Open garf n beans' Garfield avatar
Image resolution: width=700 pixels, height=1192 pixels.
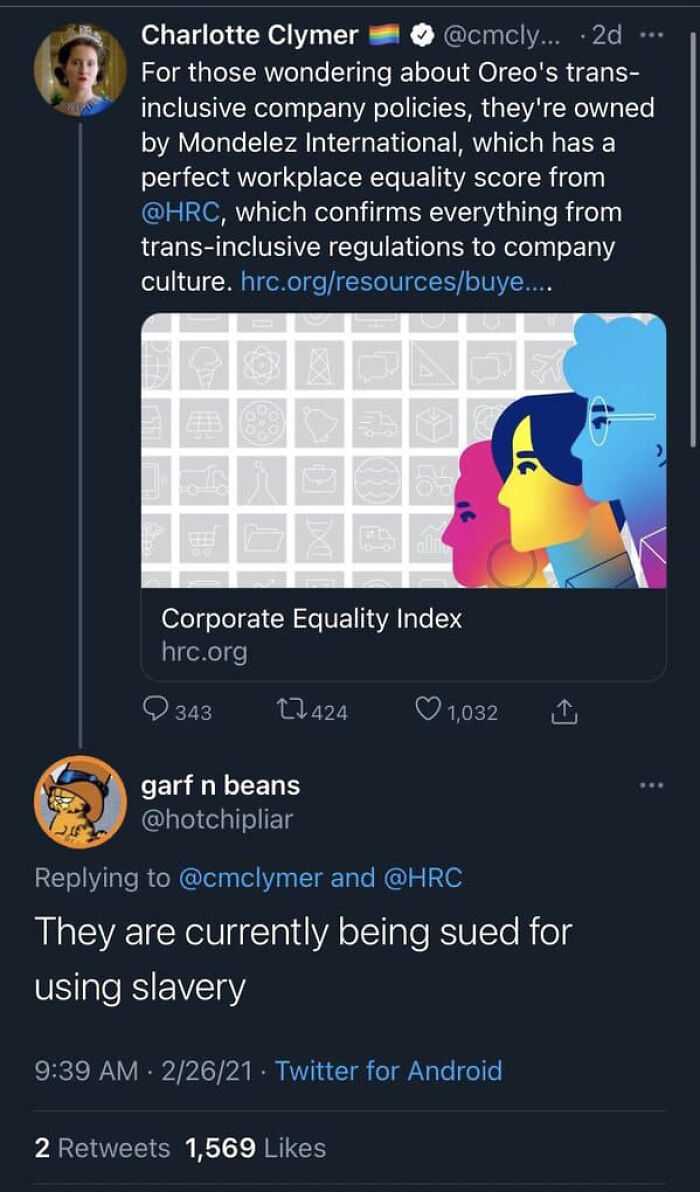80,800
